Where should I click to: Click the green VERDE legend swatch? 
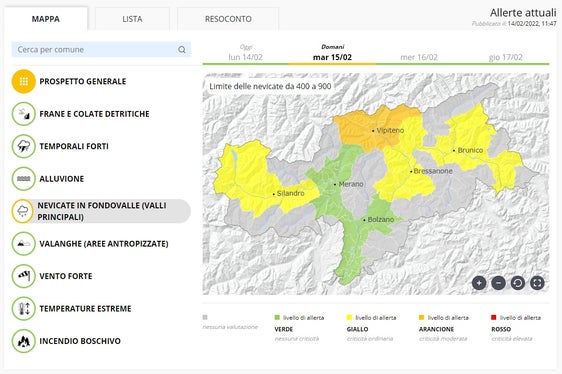click(x=277, y=317)
